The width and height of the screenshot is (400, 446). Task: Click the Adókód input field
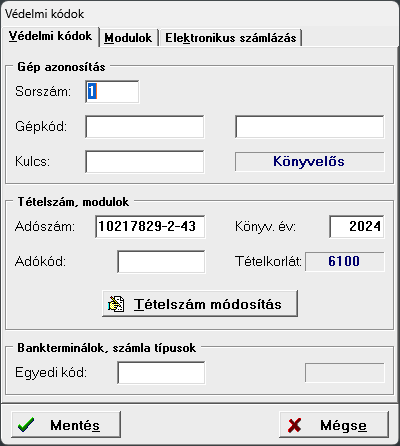point(161,262)
